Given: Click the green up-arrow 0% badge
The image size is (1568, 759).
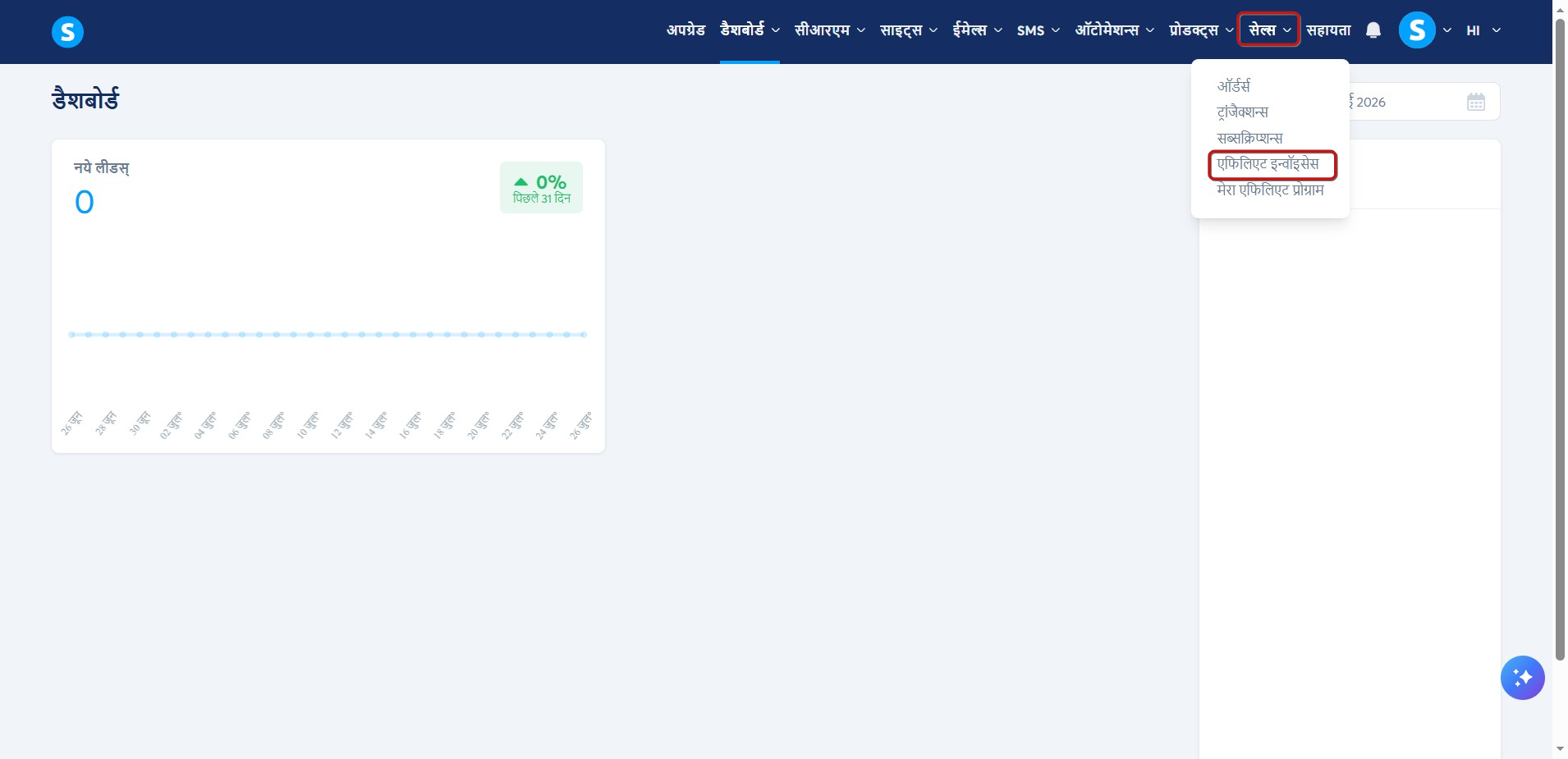Looking at the screenshot, I should [542, 188].
